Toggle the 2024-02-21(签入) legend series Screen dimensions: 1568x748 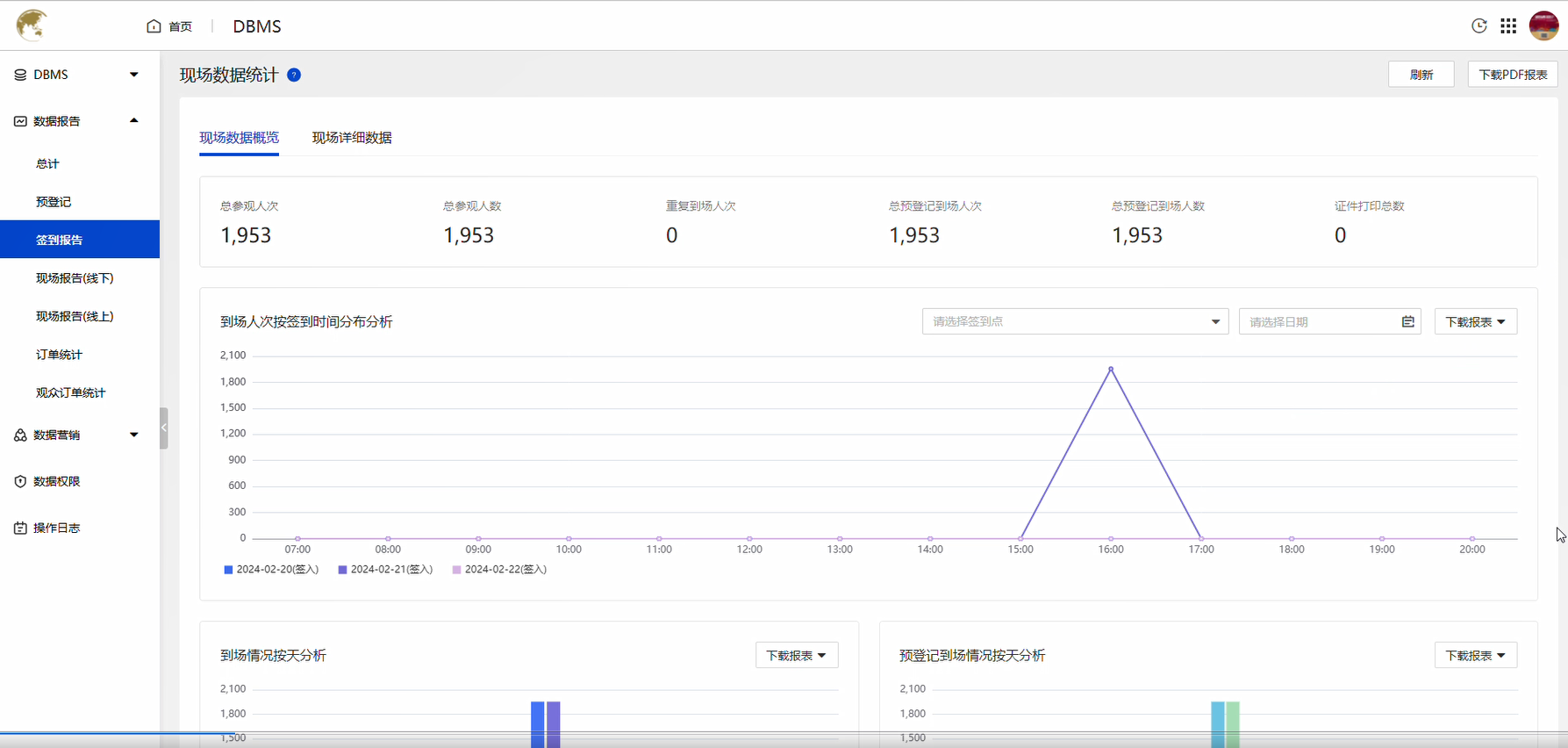pos(385,569)
